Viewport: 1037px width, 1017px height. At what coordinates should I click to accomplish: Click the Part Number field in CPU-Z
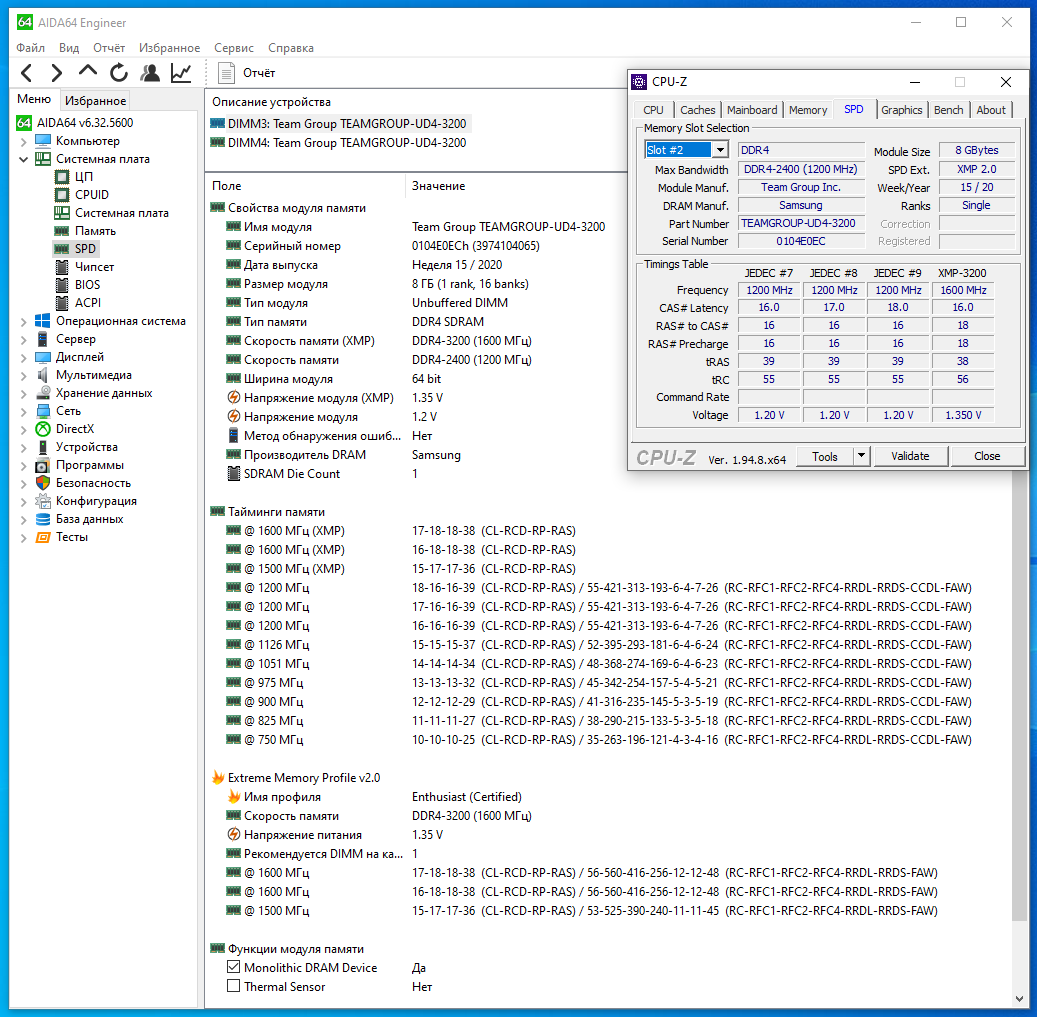tap(801, 224)
